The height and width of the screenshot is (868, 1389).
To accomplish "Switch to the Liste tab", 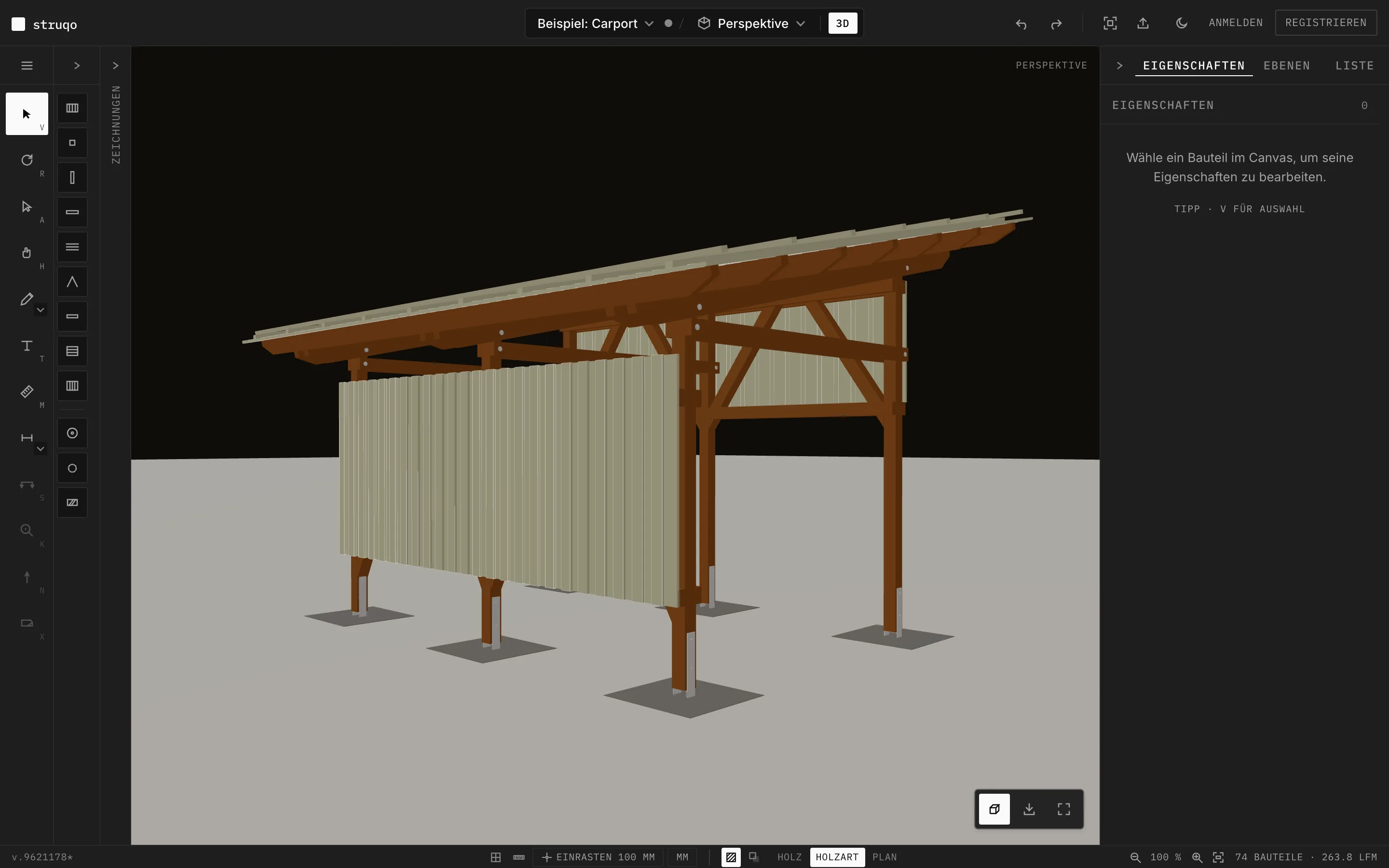I will (1355, 66).
